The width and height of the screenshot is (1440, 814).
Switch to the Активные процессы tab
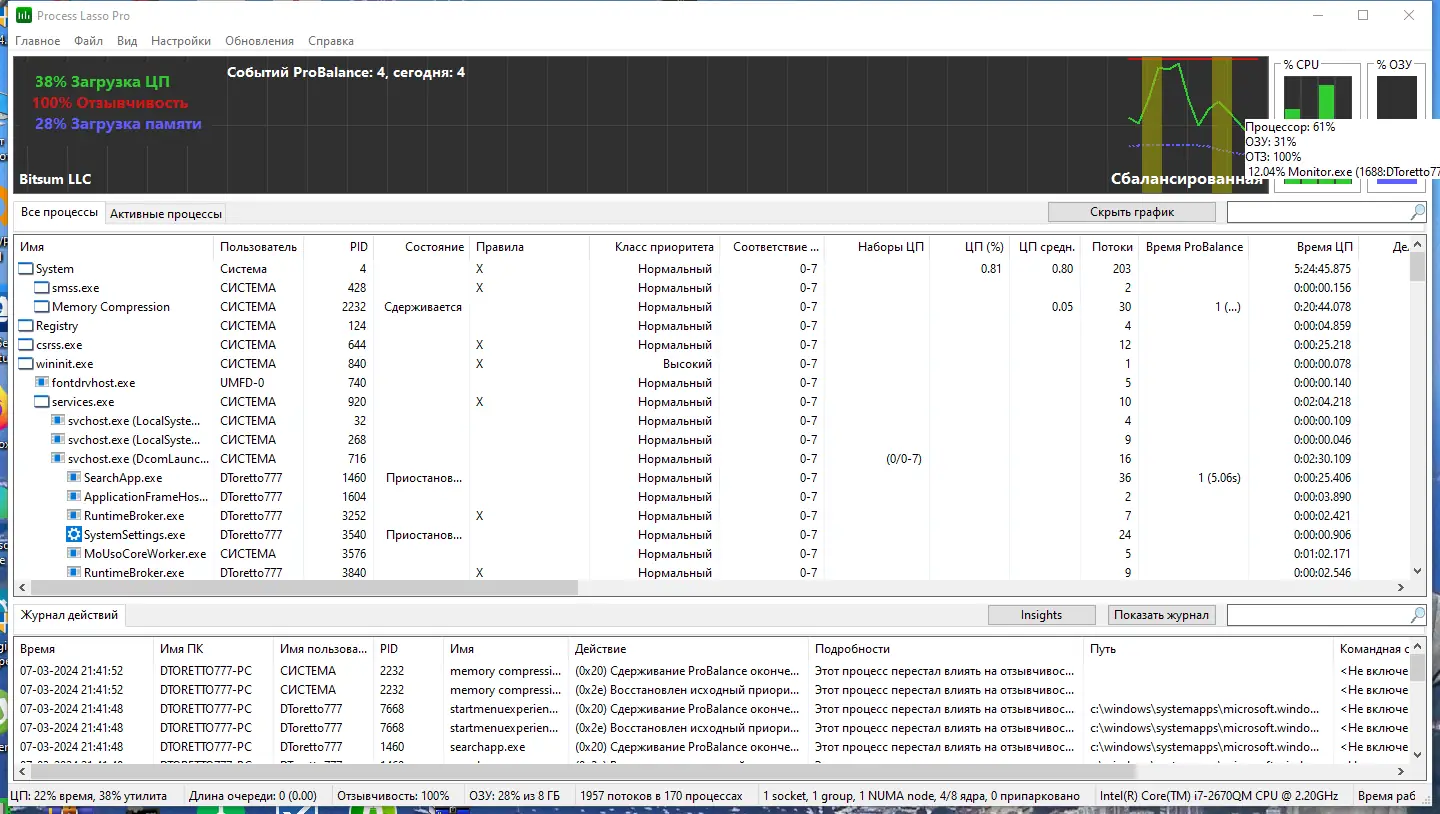pyautogui.click(x=166, y=214)
